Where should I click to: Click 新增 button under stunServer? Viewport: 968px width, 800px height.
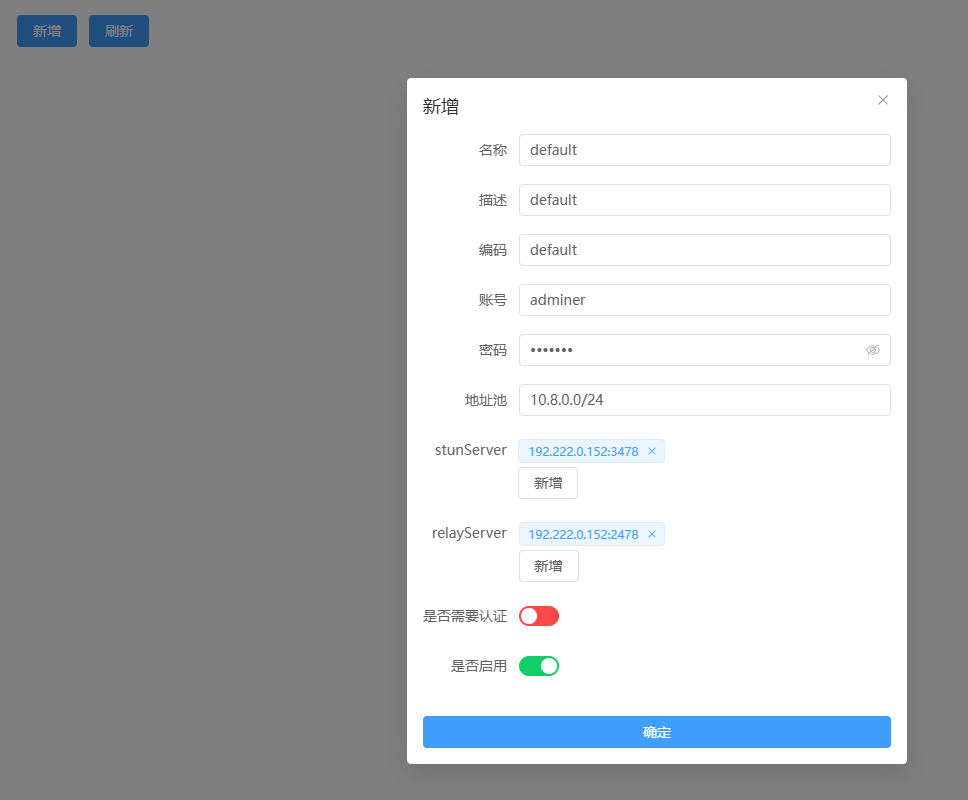coord(548,483)
